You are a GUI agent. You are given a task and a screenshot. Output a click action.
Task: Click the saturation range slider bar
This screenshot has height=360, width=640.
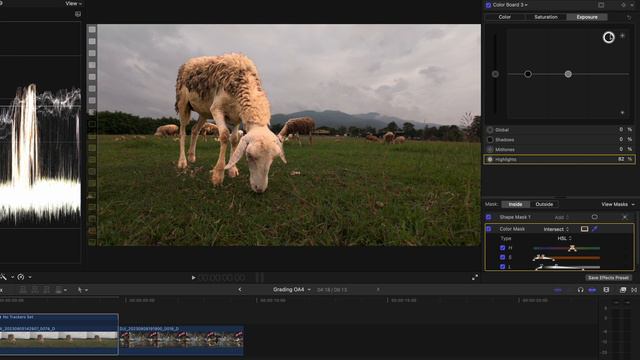567,258
